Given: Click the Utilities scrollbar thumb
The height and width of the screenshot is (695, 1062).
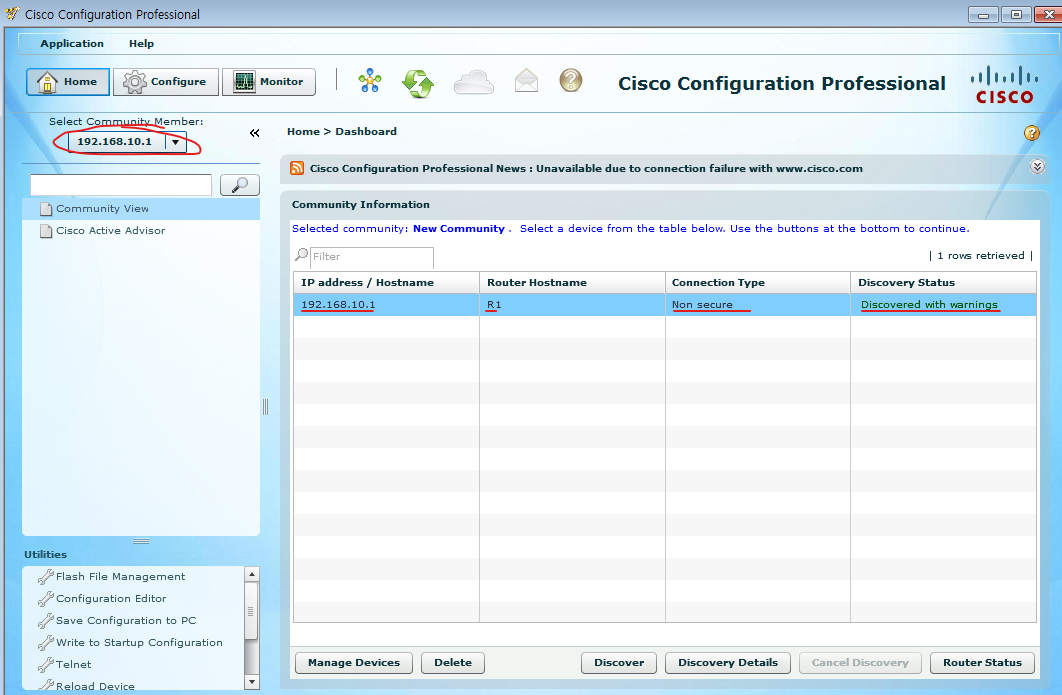Looking at the screenshot, I should (x=251, y=611).
